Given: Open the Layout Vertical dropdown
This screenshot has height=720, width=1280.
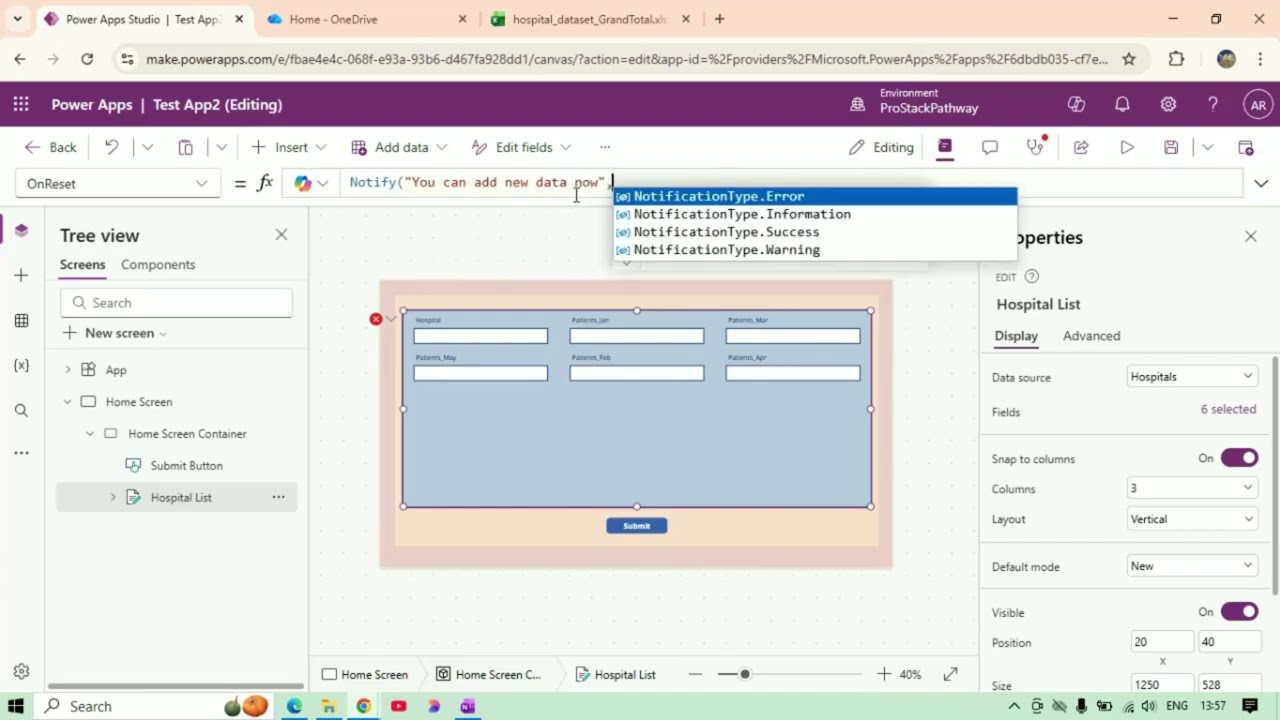Looking at the screenshot, I should coord(1191,519).
